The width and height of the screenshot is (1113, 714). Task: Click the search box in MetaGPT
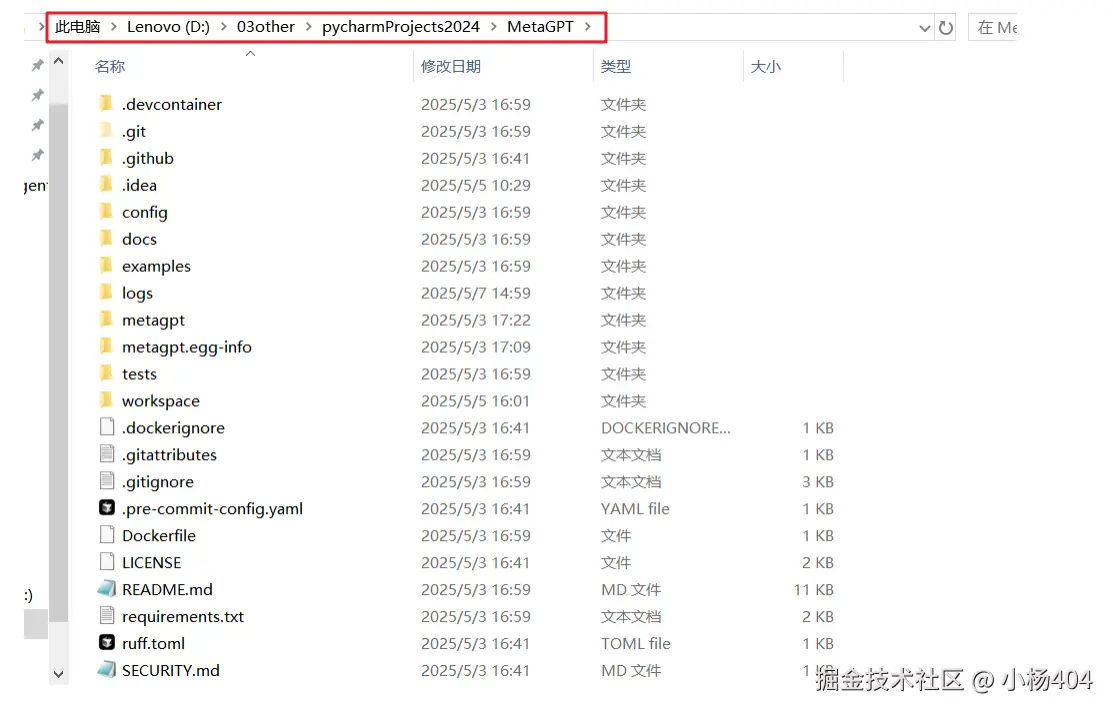pyautogui.click(x=994, y=28)
